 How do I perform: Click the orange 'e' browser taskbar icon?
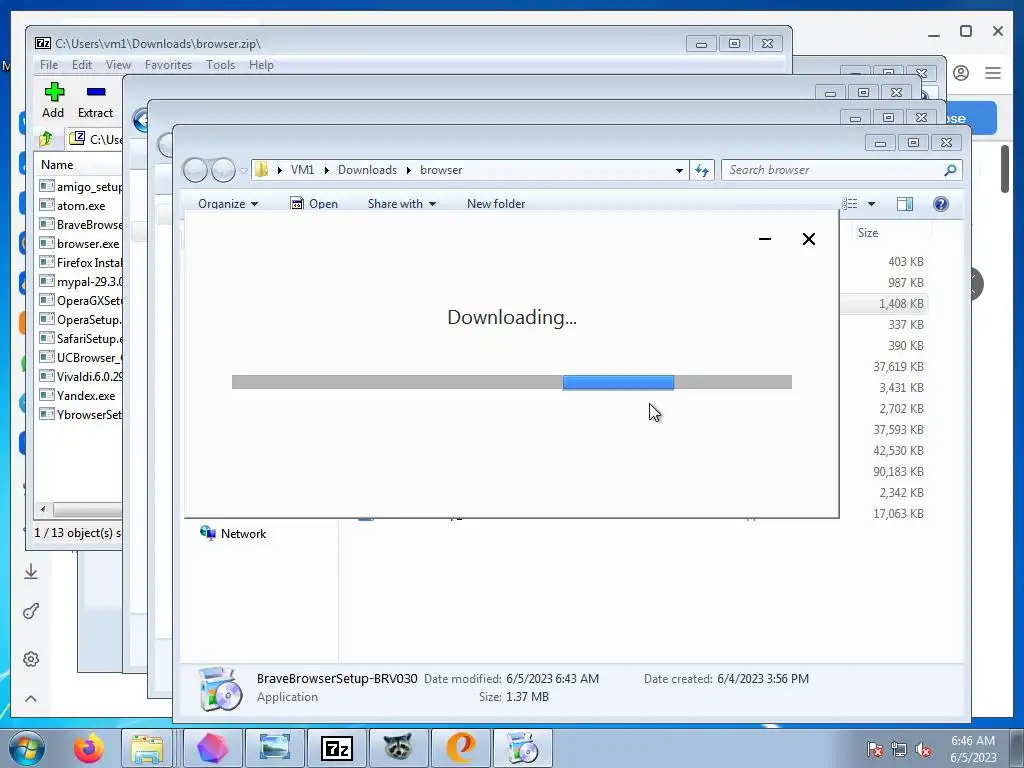460,748
